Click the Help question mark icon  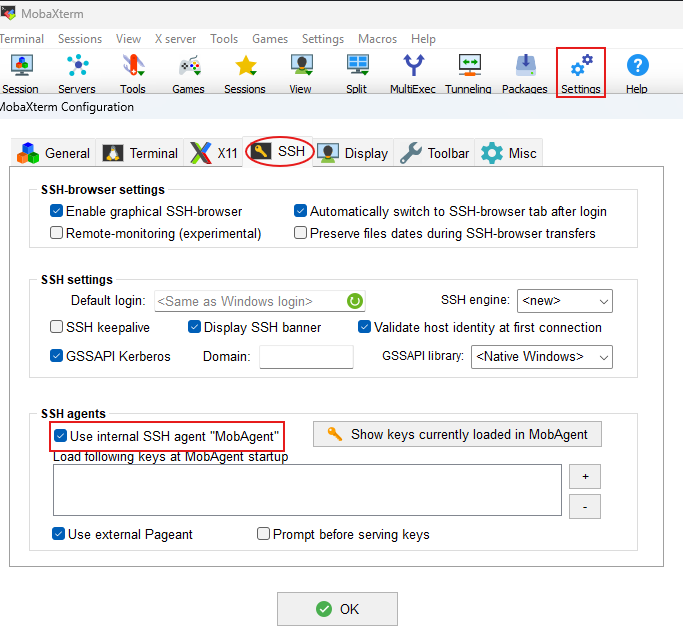pyautogui.click(x=637, y=74)
